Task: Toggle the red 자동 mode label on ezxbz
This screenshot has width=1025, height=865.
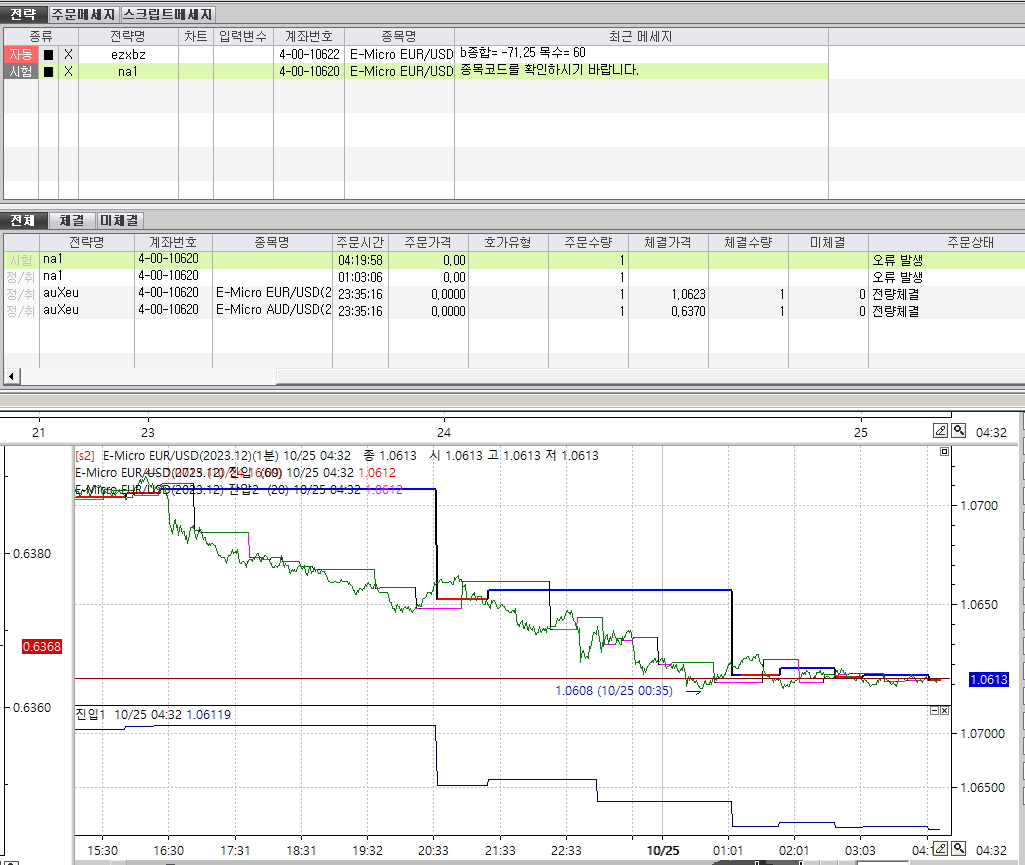Action: (20, 54)
